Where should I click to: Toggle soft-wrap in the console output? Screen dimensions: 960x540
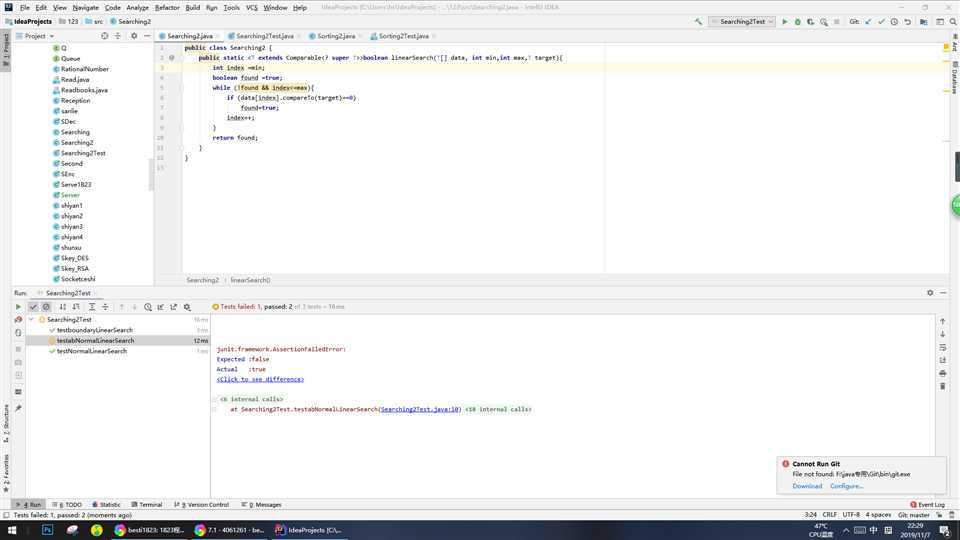(x=943, y=347)
